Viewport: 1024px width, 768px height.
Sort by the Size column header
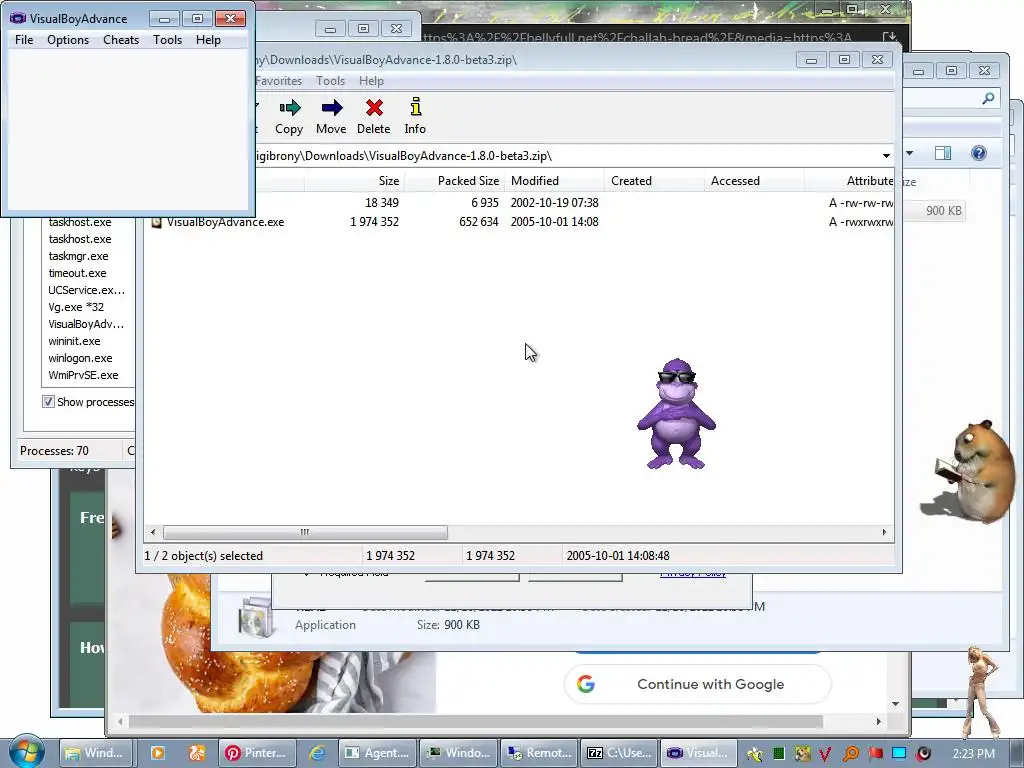click(355, 181)
